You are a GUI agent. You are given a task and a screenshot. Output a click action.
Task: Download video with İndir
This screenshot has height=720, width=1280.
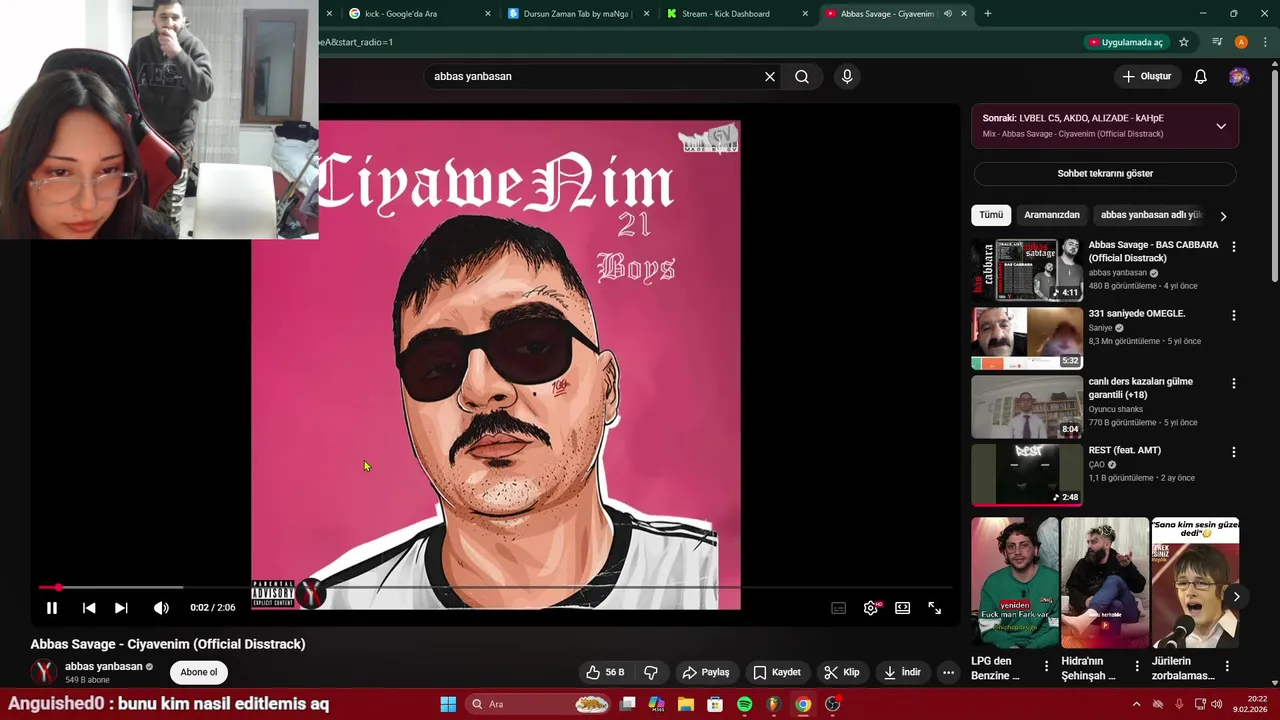click(x=902, y=672)
